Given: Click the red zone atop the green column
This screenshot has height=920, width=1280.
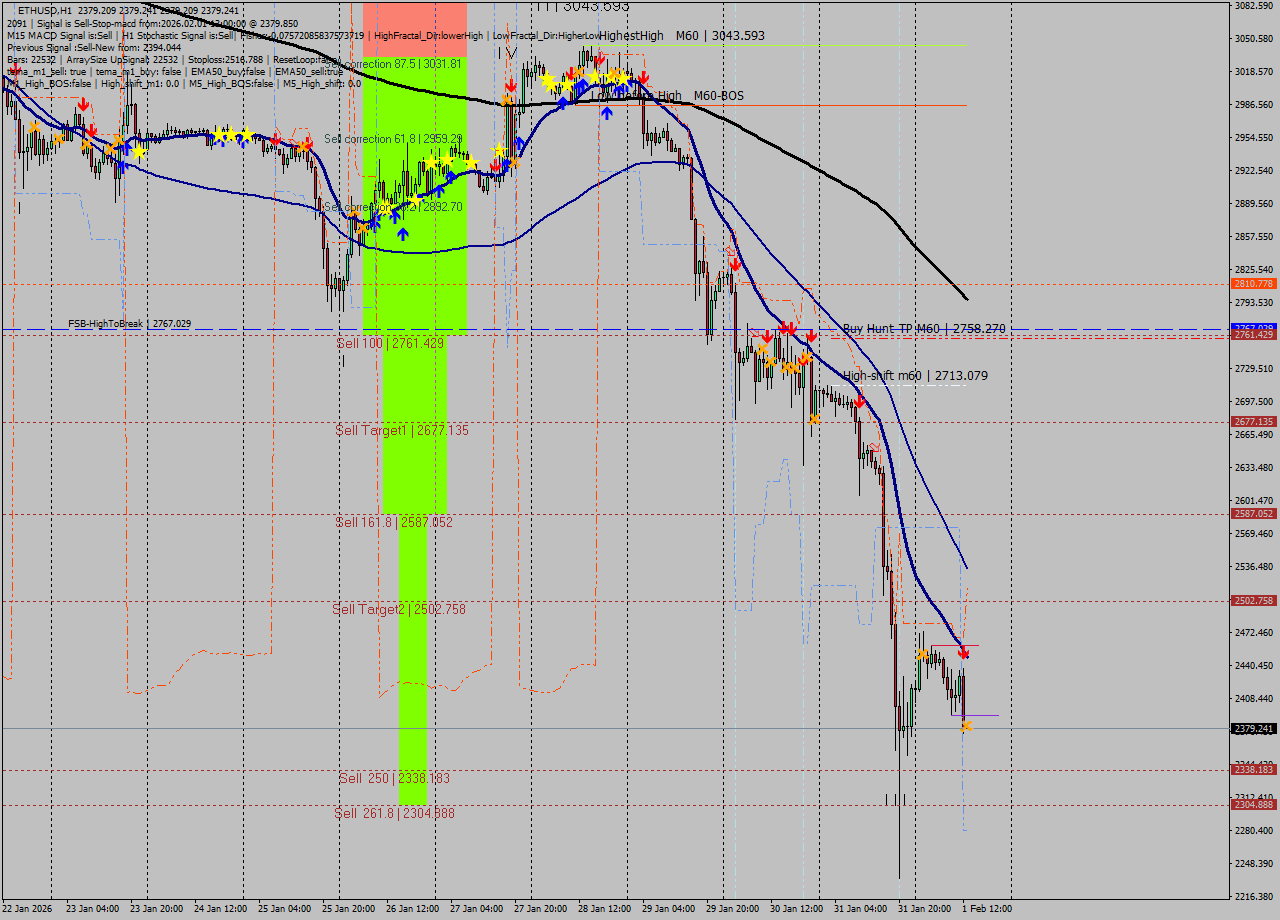Looking at the screenshot, I should [414, 28].
